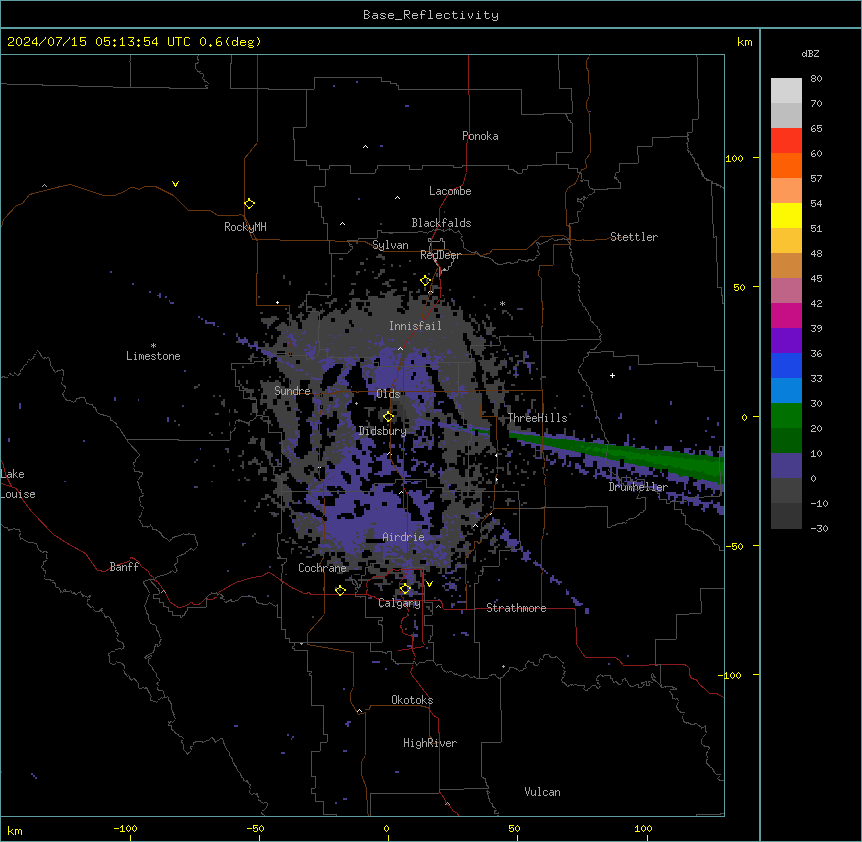Click the Cochrane city label
The width and height of the screenshot is (862, 842).
coord(322,568)
